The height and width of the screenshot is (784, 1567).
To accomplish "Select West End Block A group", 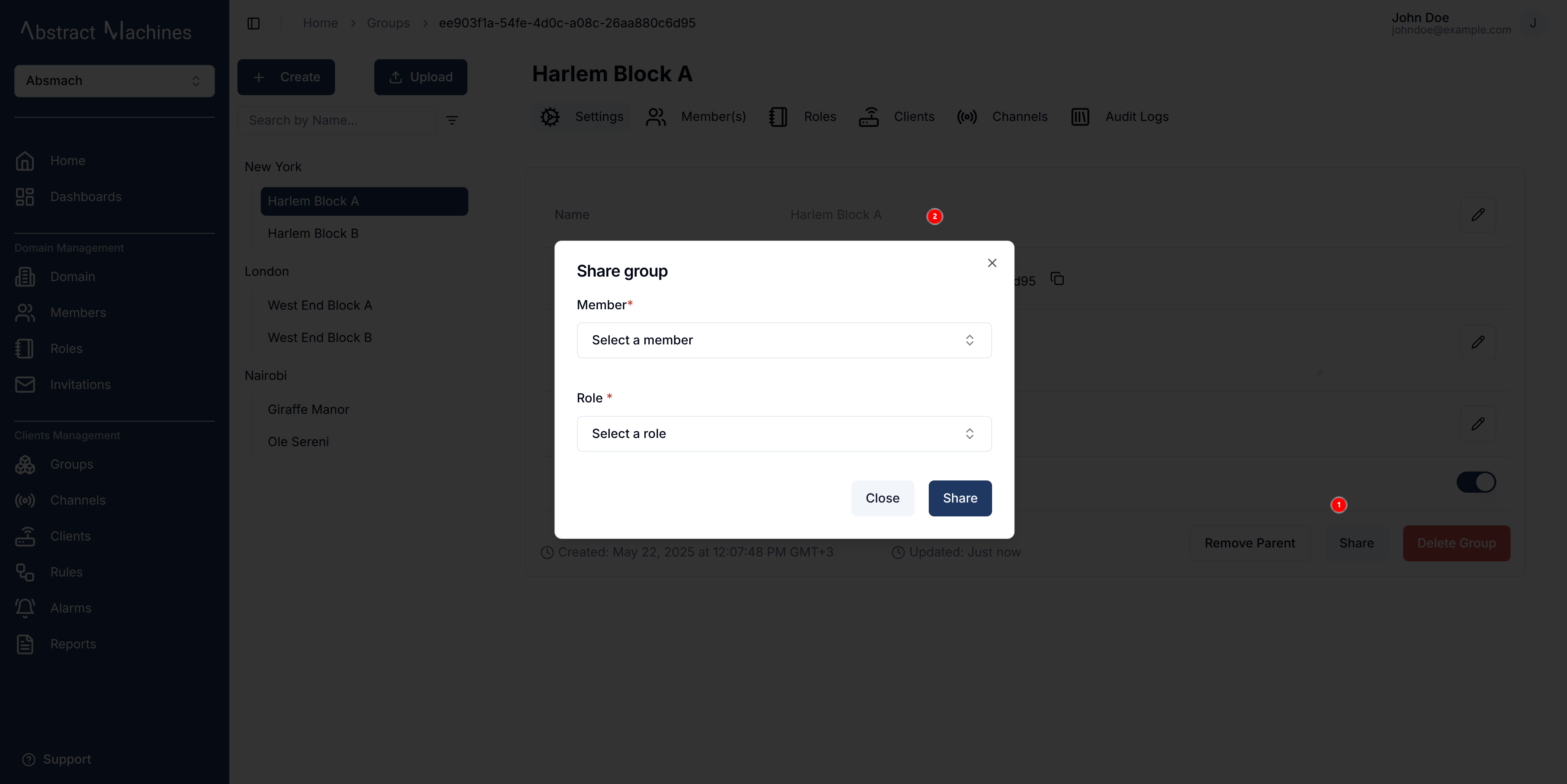I will [x=320, y=305].
